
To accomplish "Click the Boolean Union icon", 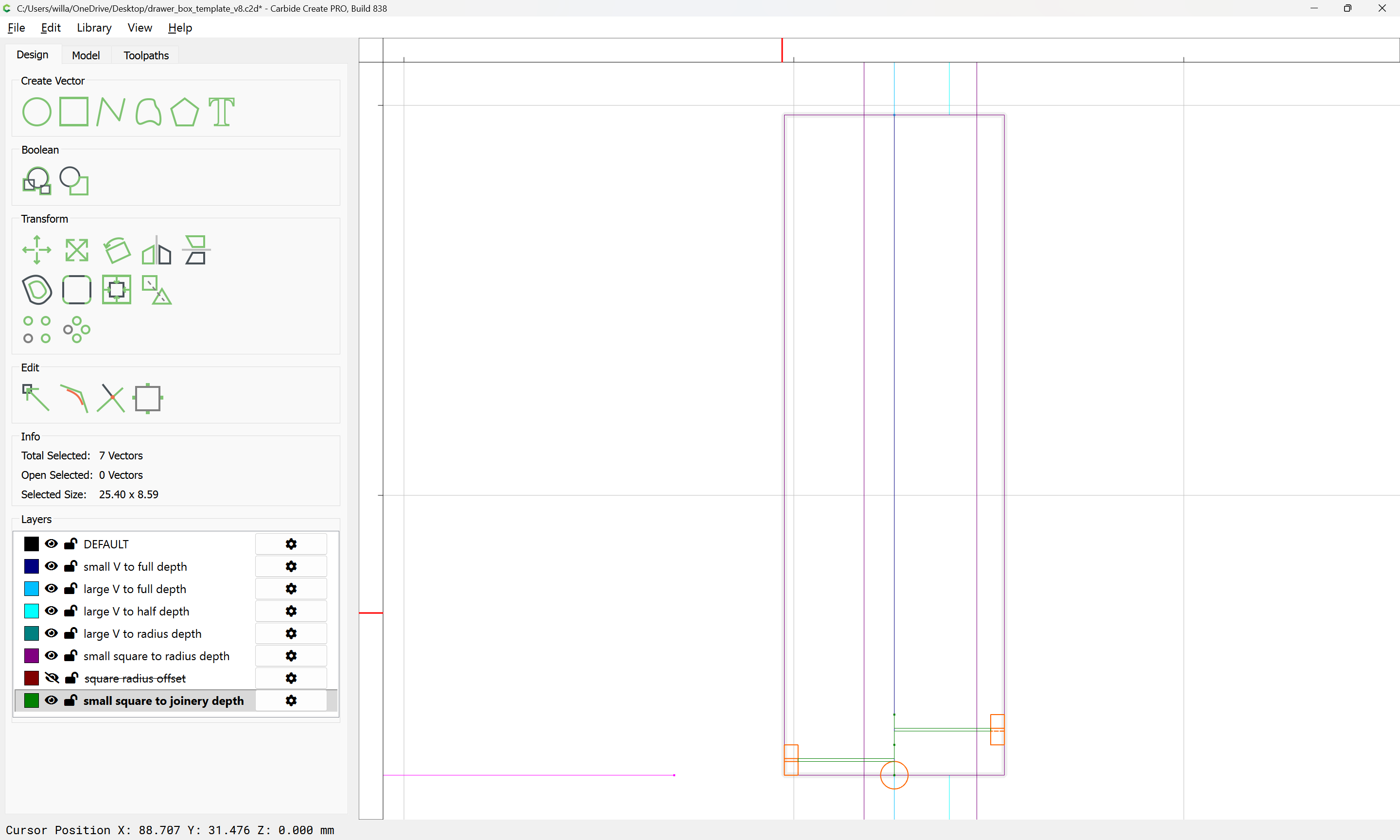I will pos(37,181).
